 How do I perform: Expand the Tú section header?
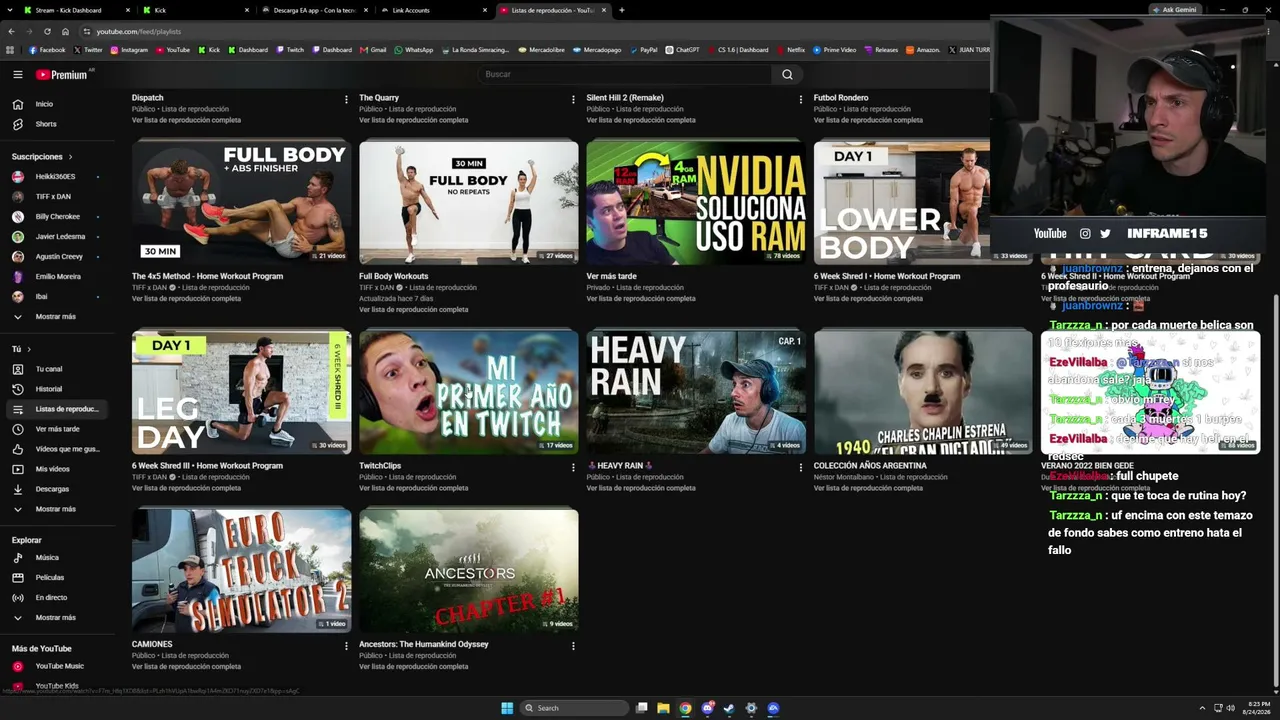click(21, 349)
